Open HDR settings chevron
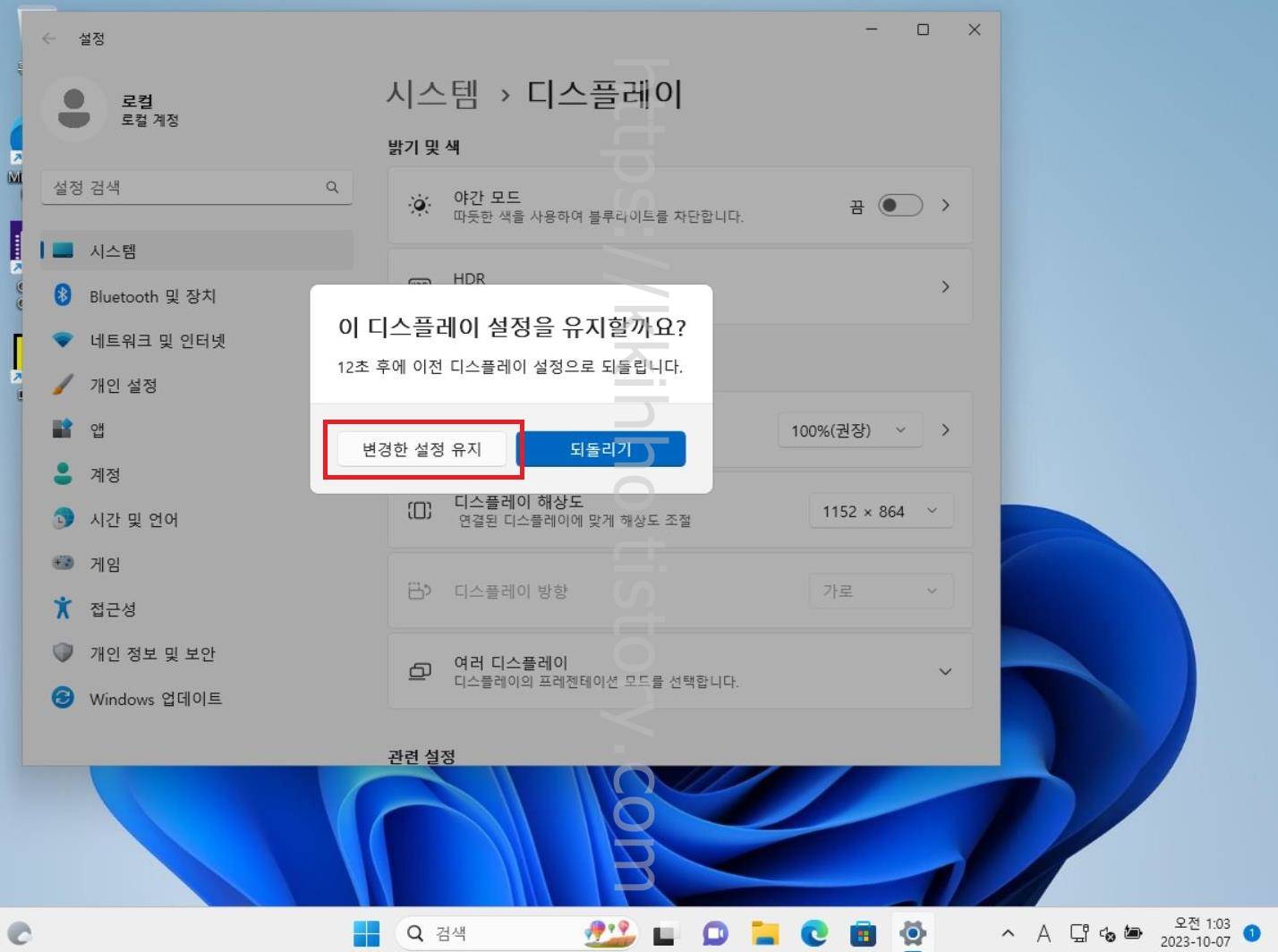The height and width of the screenshot is (952, 1278). 946,287
